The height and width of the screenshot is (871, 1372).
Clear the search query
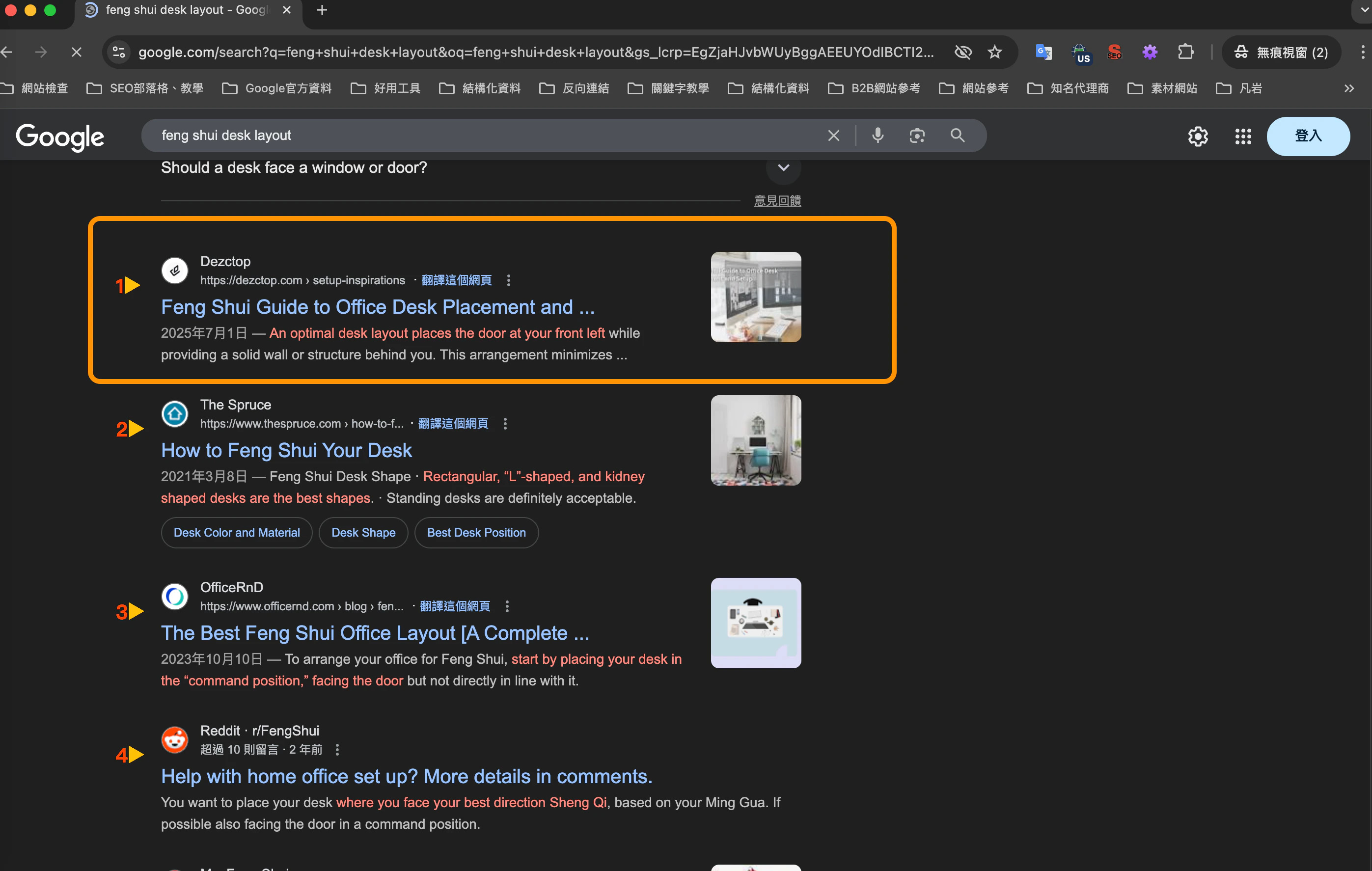834,136
